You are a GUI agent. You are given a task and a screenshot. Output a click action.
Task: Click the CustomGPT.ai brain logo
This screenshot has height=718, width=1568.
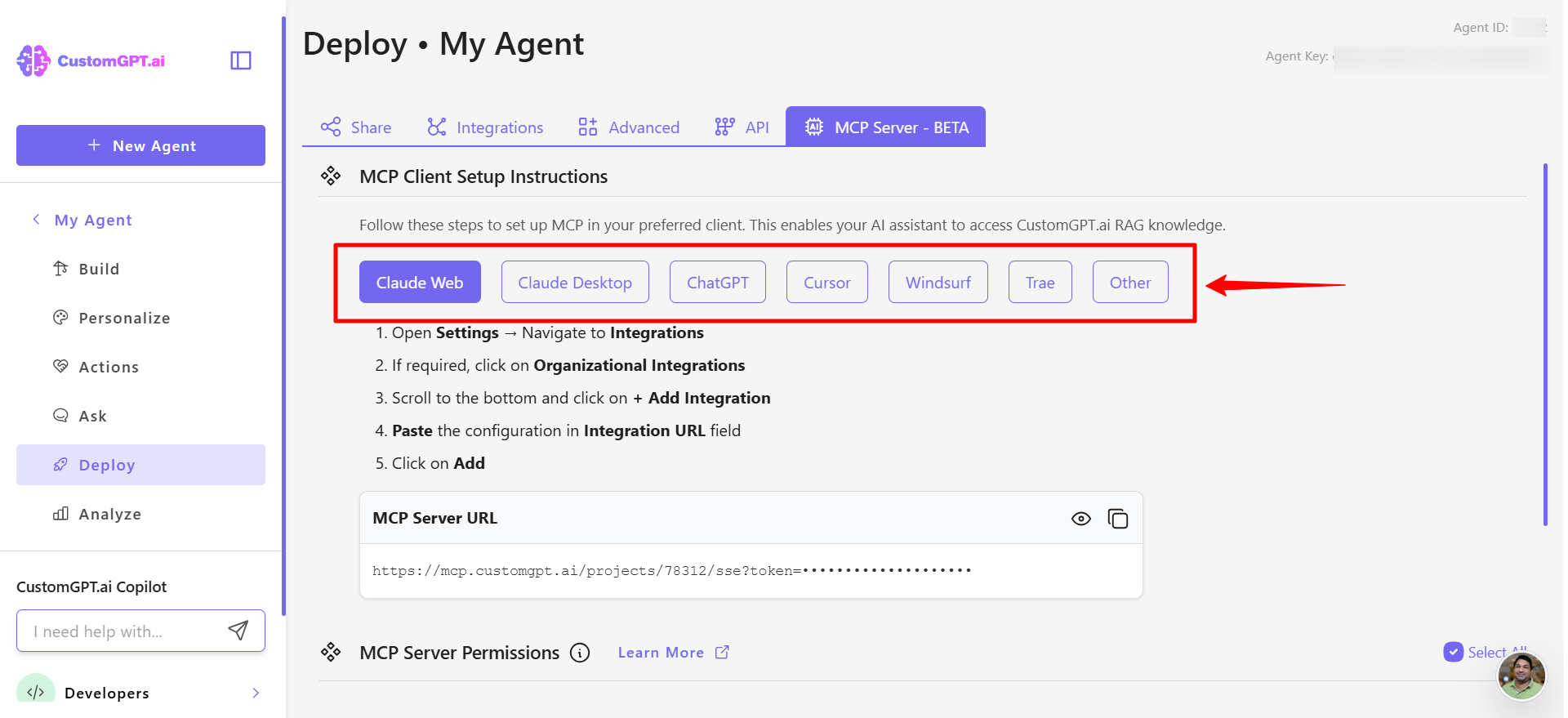pos(33,60)
